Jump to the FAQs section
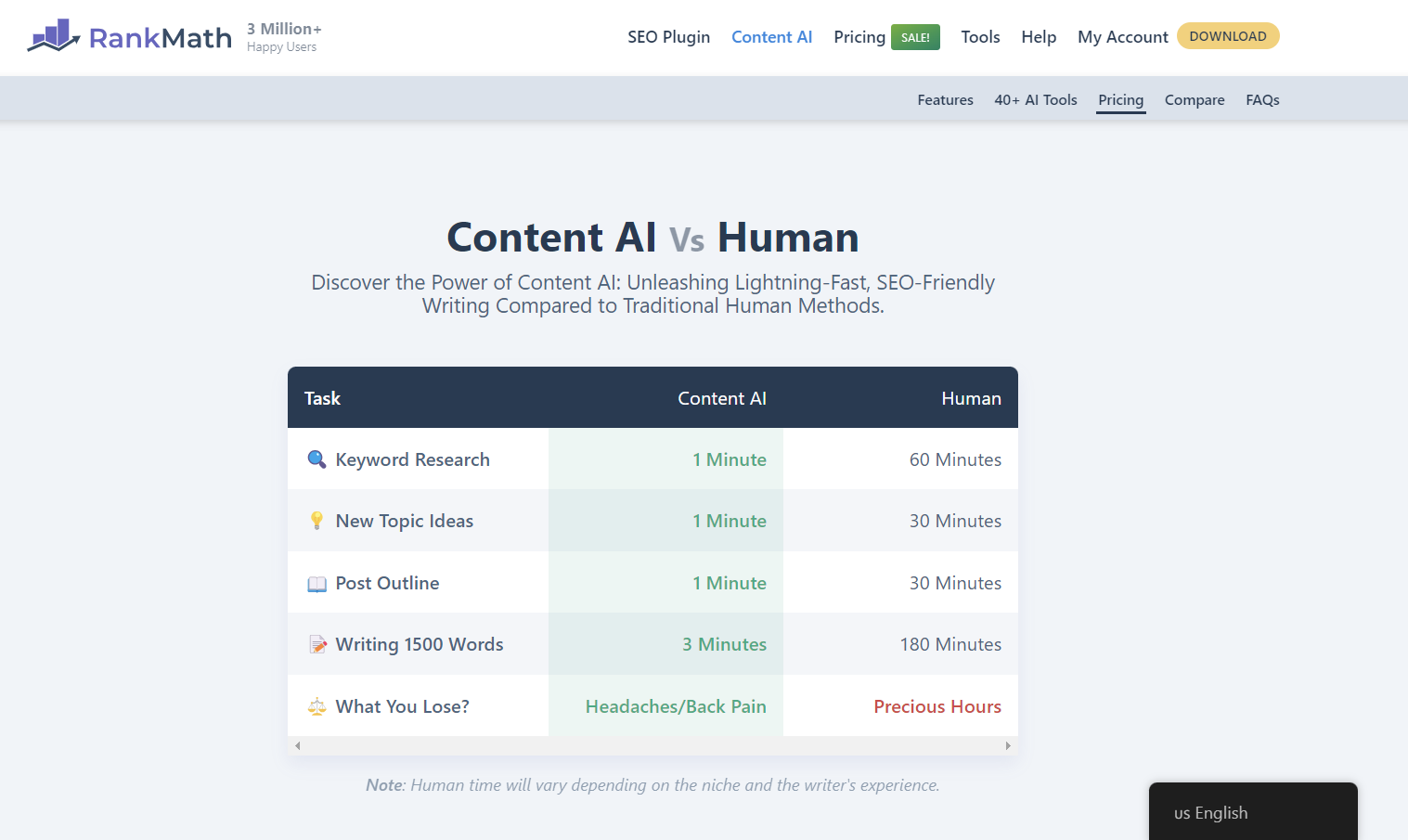This screenshot has width=1408, height=840. 1262,99
